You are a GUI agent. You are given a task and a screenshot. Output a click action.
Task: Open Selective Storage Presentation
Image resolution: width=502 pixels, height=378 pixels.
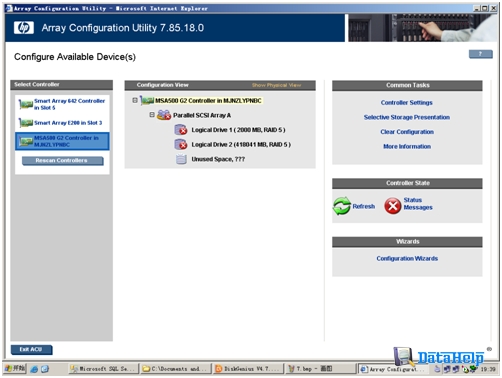[x=407, y=117]
